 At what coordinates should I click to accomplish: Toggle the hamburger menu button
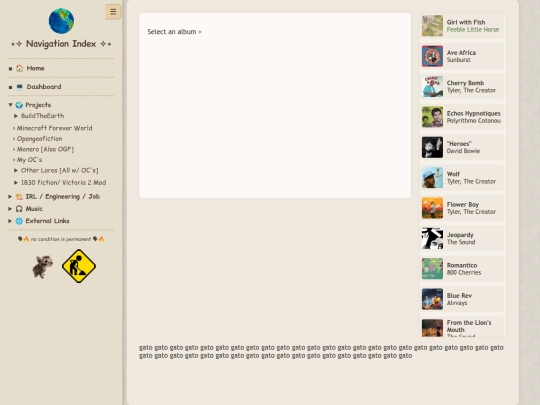[113, 12]
